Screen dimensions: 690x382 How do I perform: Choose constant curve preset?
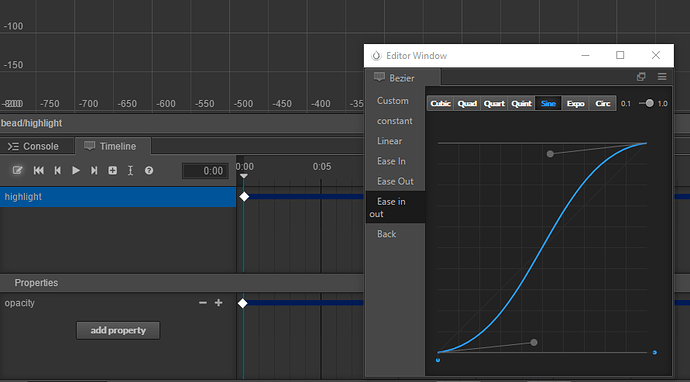[x=395, y=121]
